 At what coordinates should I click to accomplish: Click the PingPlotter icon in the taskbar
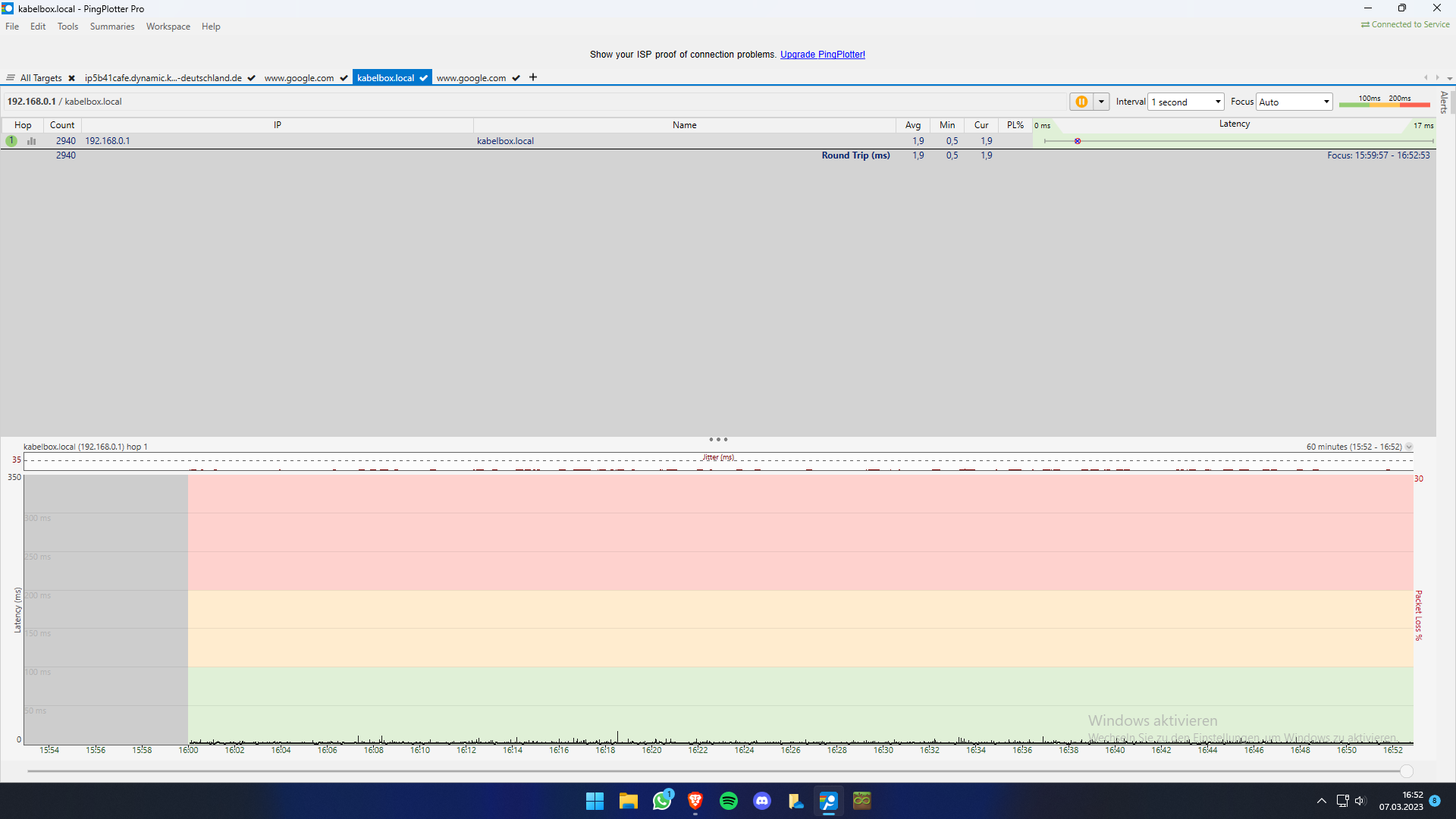[829, 801]
